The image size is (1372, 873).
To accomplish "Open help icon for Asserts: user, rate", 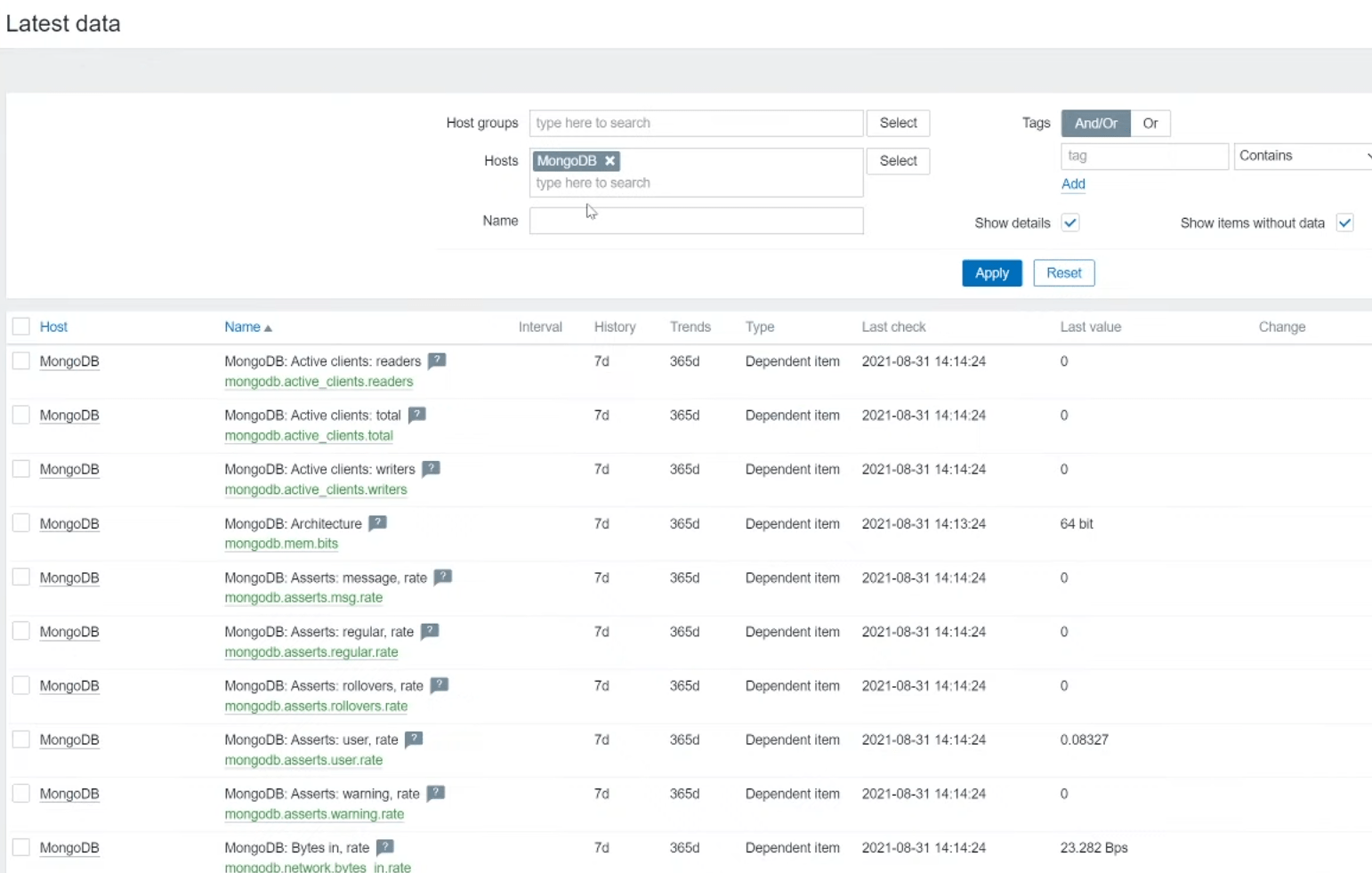I will pos(415,740).
